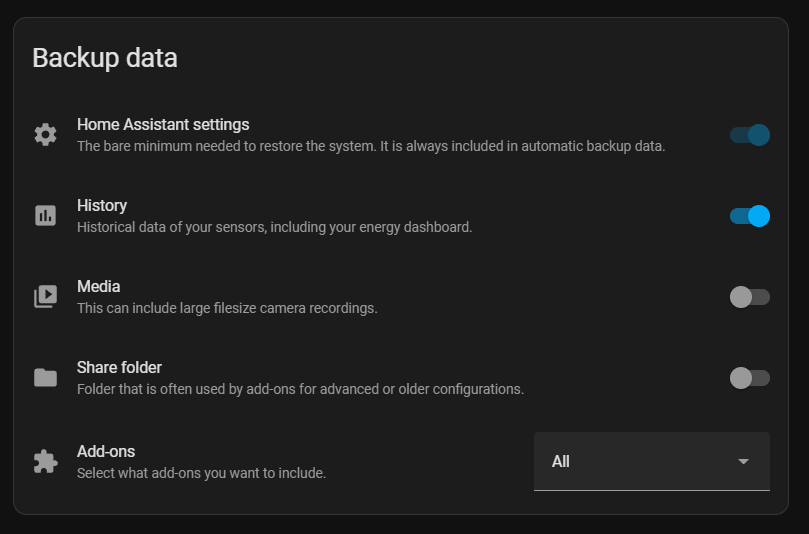
Task: Disable the History backup toggle
Action: tap(749, 216)
